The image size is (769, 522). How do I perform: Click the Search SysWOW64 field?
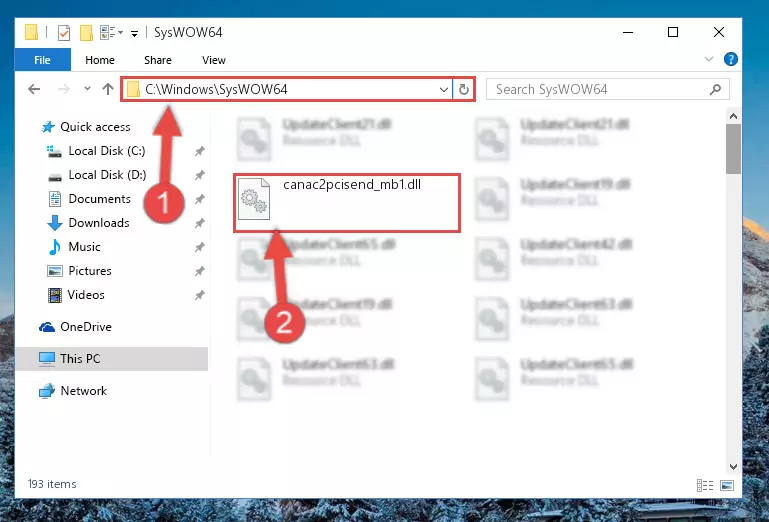click(607, 89)
